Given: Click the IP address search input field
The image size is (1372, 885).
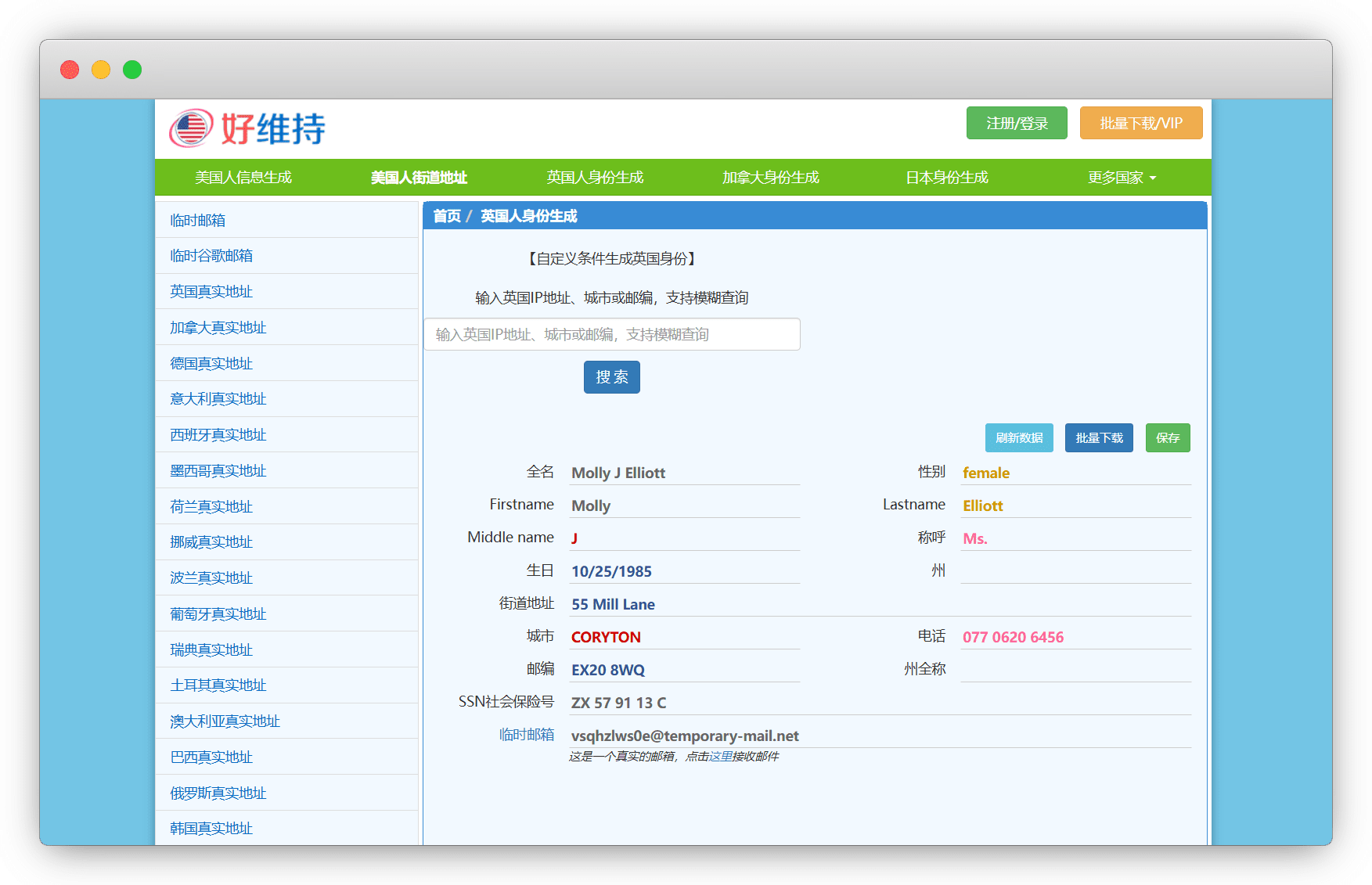Looking at the screenshot, I should [x=612, y=334].
